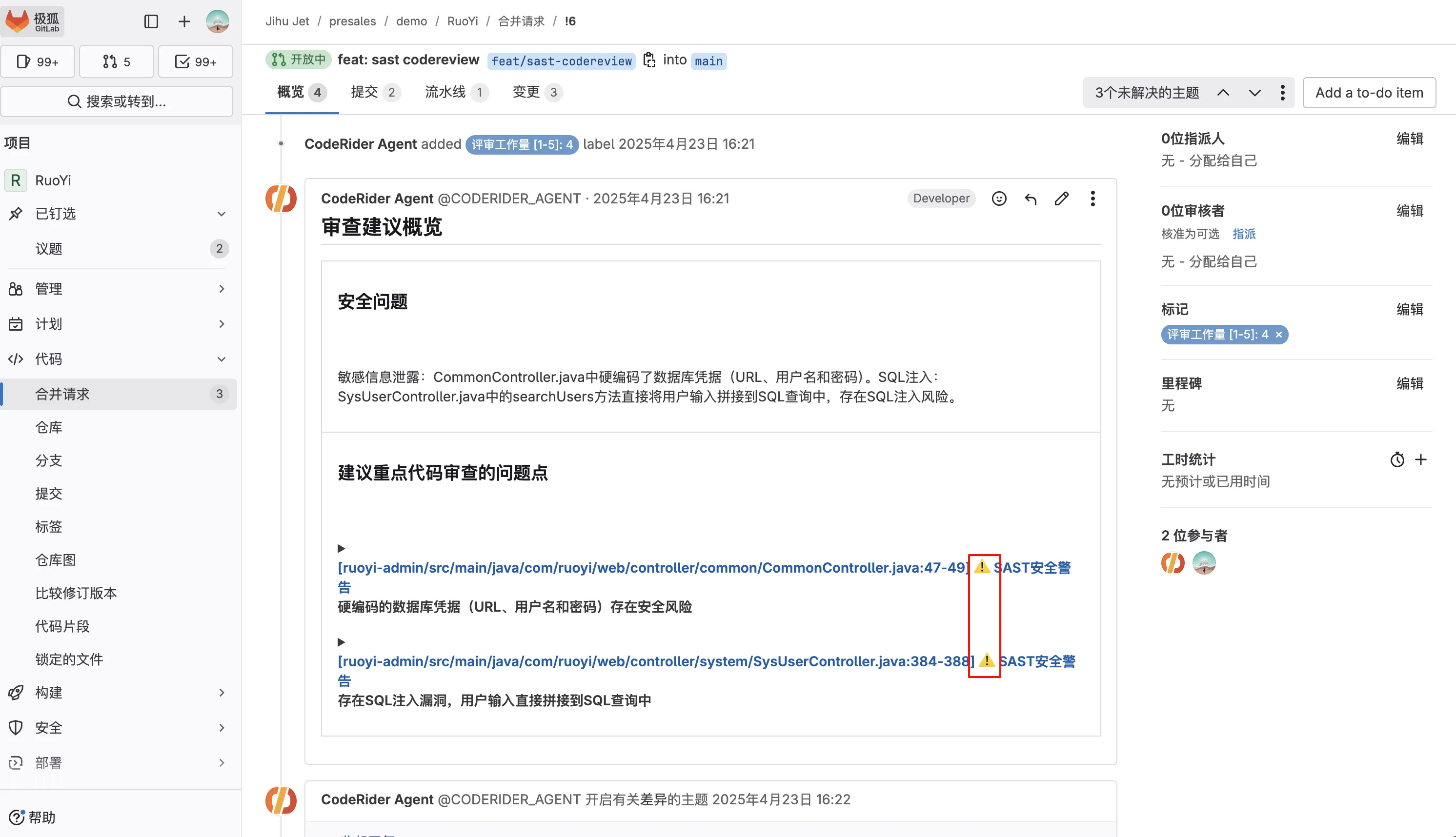The image size is (1456, 837).
Task: Toggle the sidebar collapse icon
Action: click(x=151, y=21)
